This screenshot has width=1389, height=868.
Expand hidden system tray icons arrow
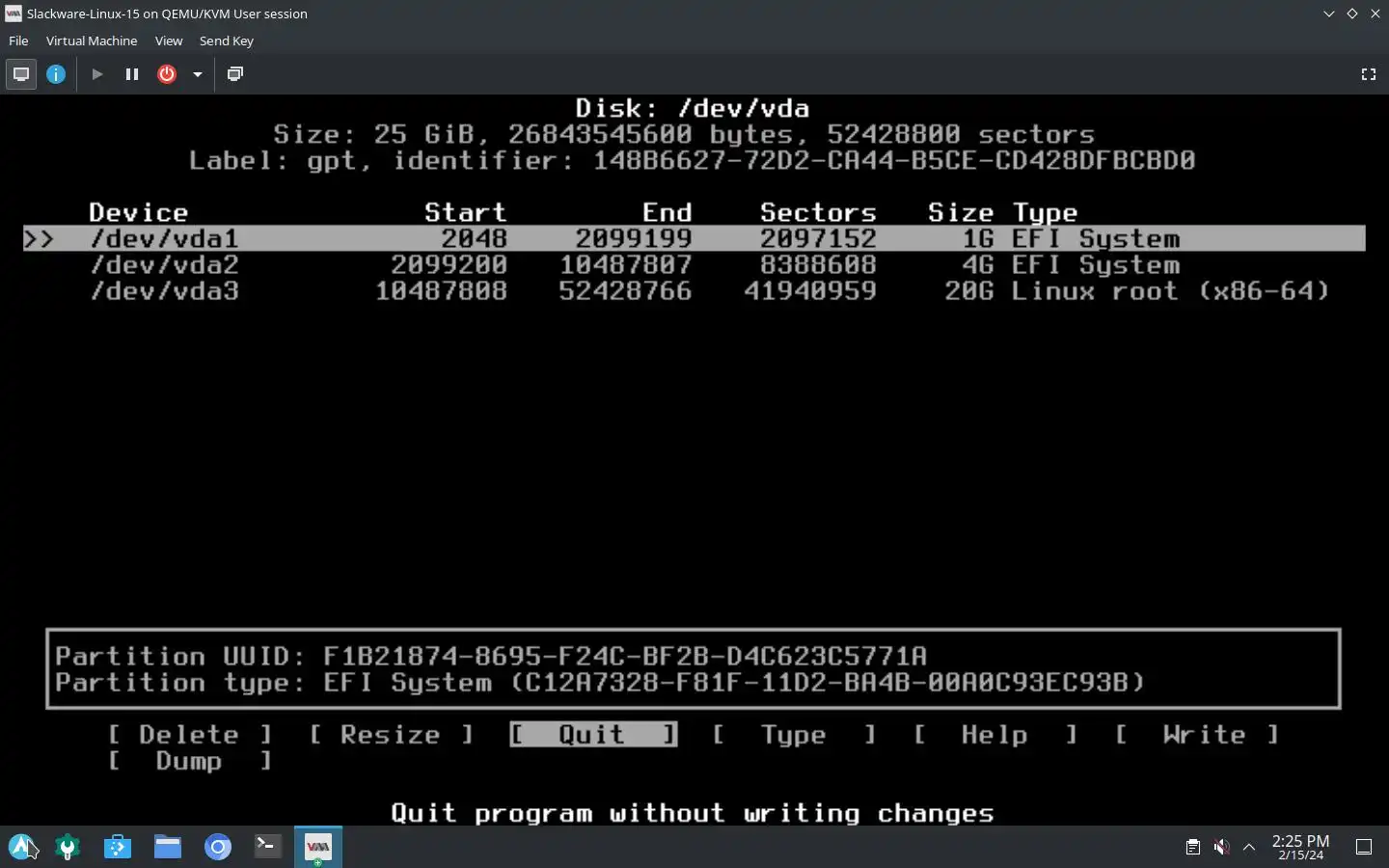click(x=1249, y=847)
